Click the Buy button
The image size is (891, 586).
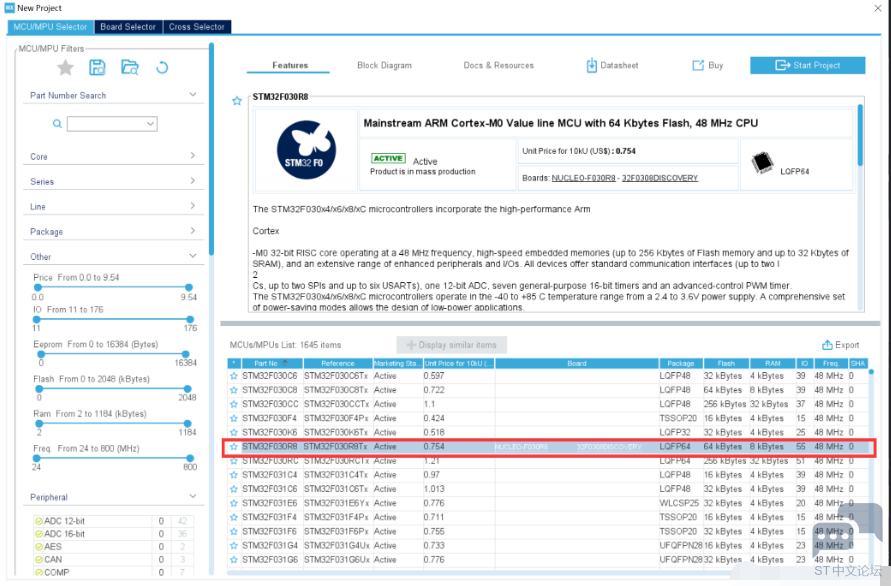coord(707,65)
